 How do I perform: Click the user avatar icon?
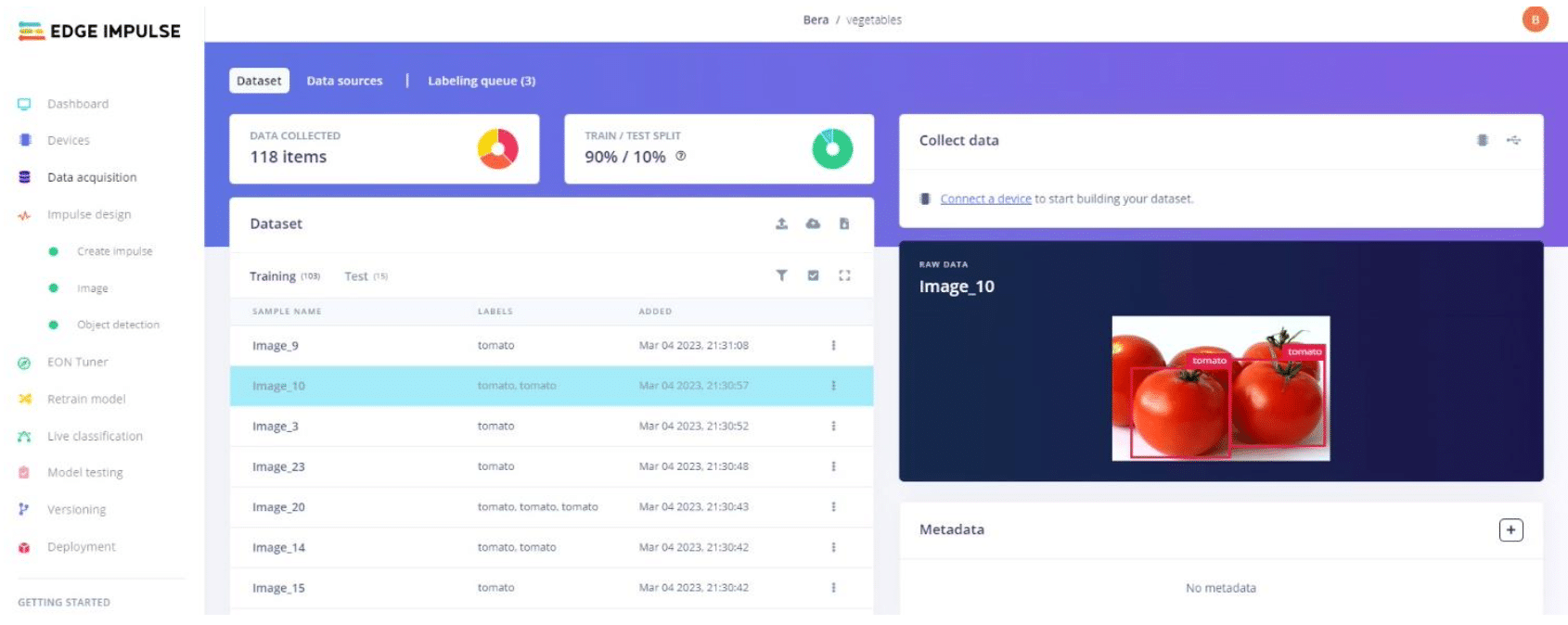(x=1535, y=19)
